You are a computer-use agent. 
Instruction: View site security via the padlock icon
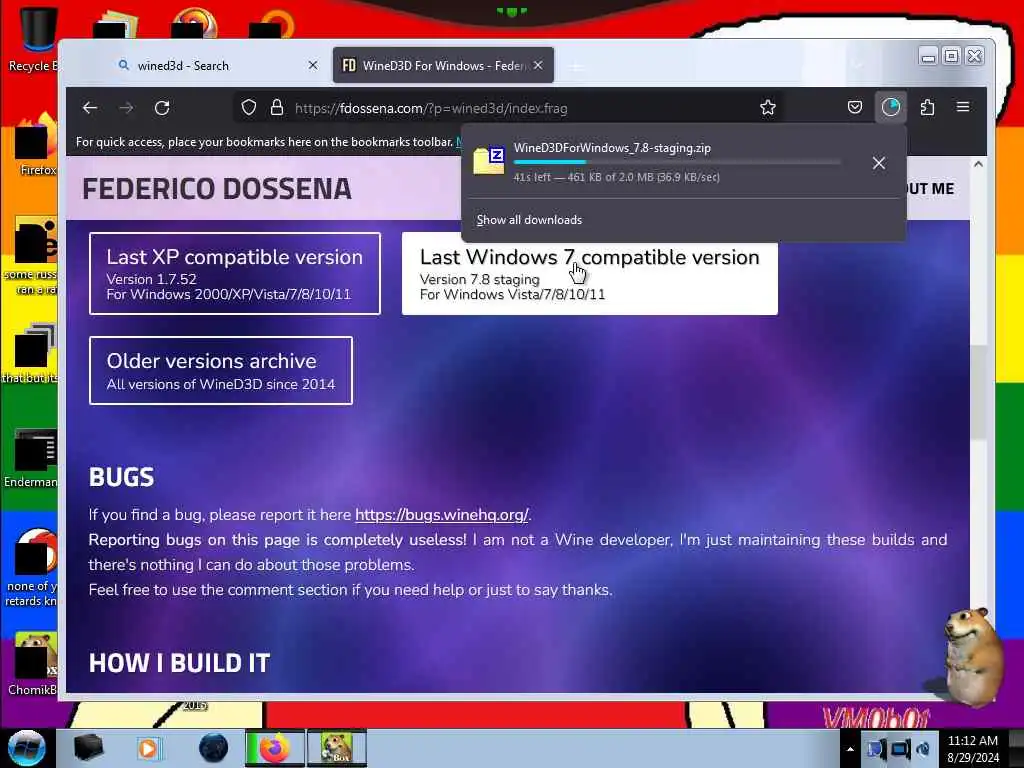pyautogui.click(x=277, y=107)
